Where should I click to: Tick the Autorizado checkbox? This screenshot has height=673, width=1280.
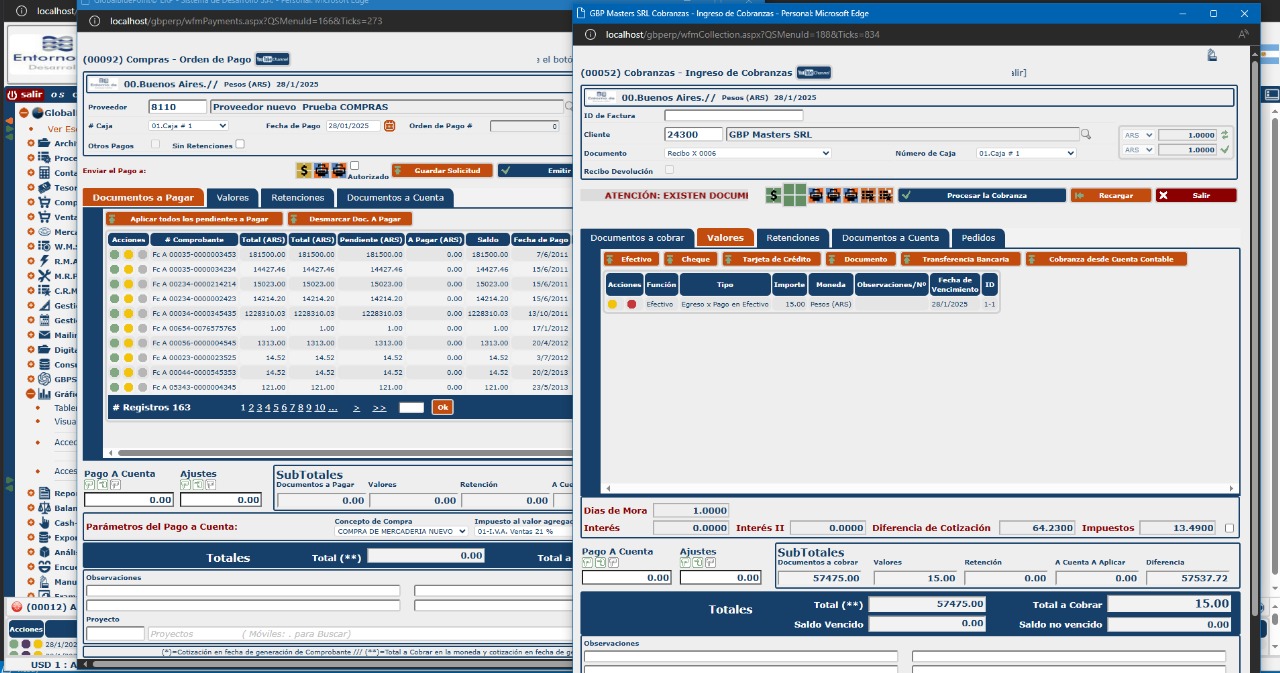(x=354, y=166)
